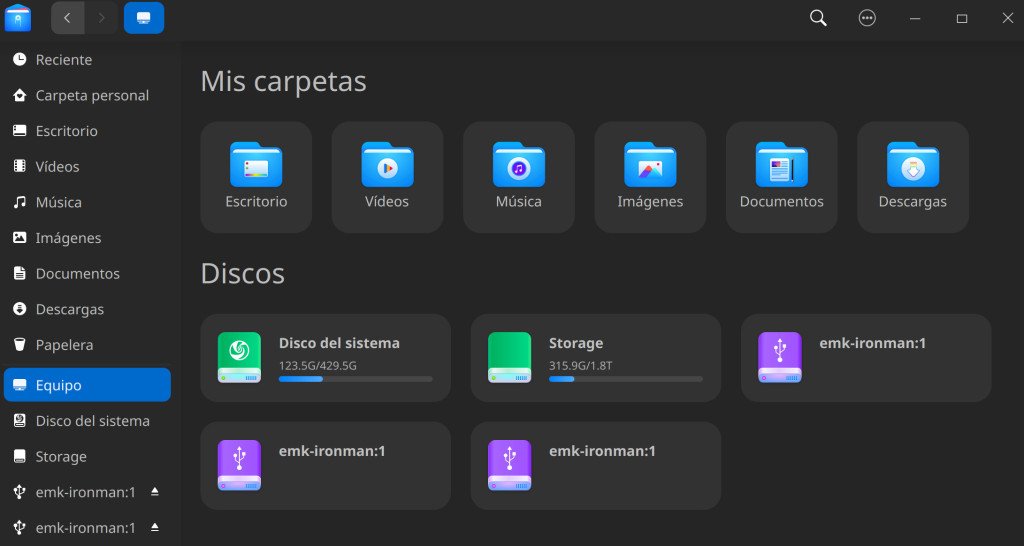The height and width of the screenshot is (546, 1024).
Task: Open the Escritorio folder card in Mis carpetas
Action: pyautogui.click(x=256, y=177)
